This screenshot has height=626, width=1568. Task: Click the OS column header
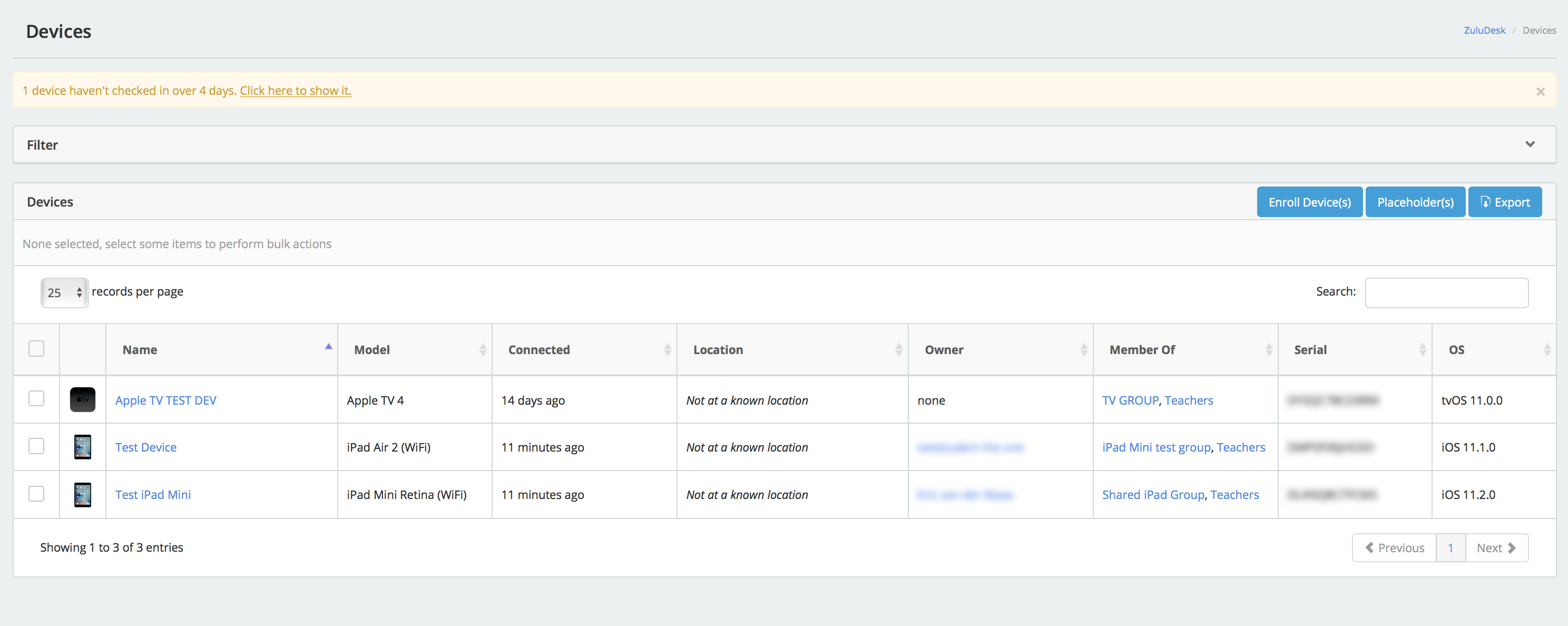point(1494,349)
